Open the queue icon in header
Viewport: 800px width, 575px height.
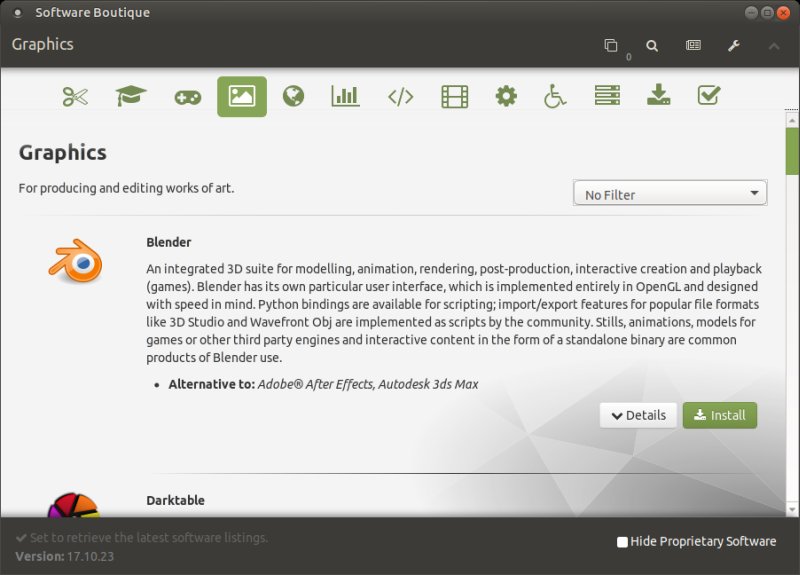[x=611, y=45]
